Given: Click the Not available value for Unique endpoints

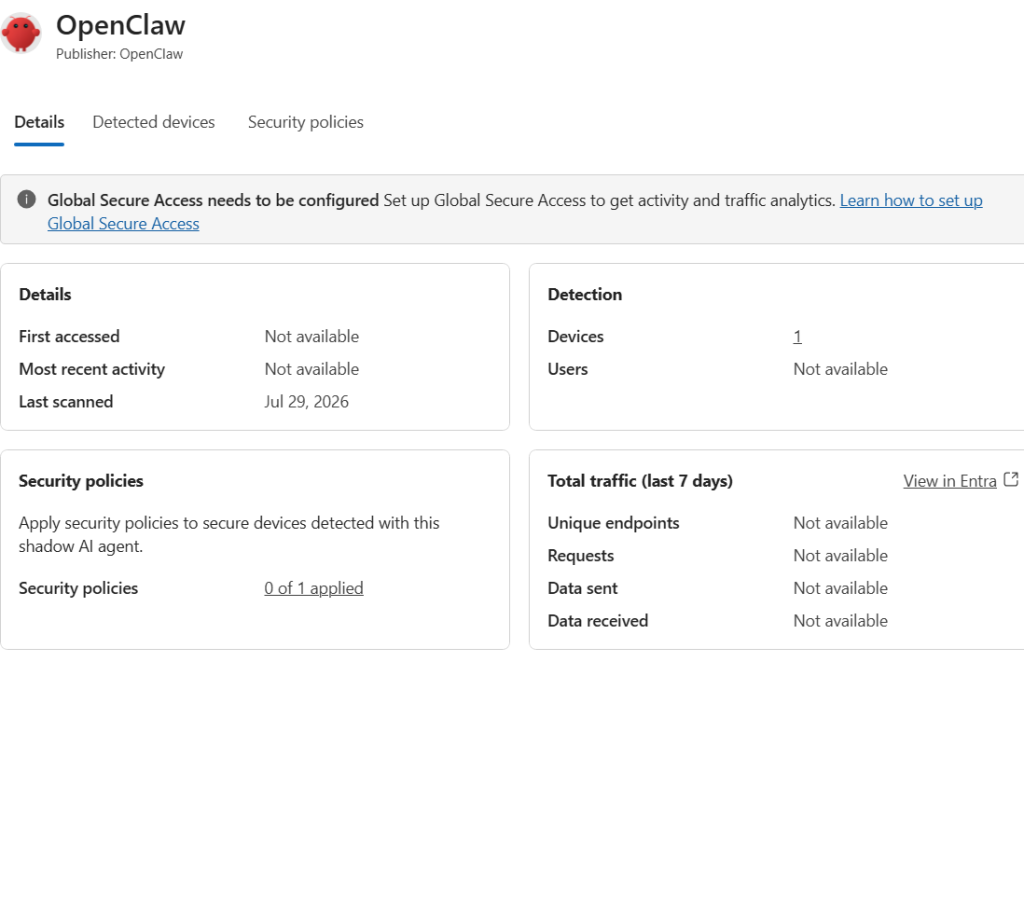Looking at the screenshot, I should [840, 523].
